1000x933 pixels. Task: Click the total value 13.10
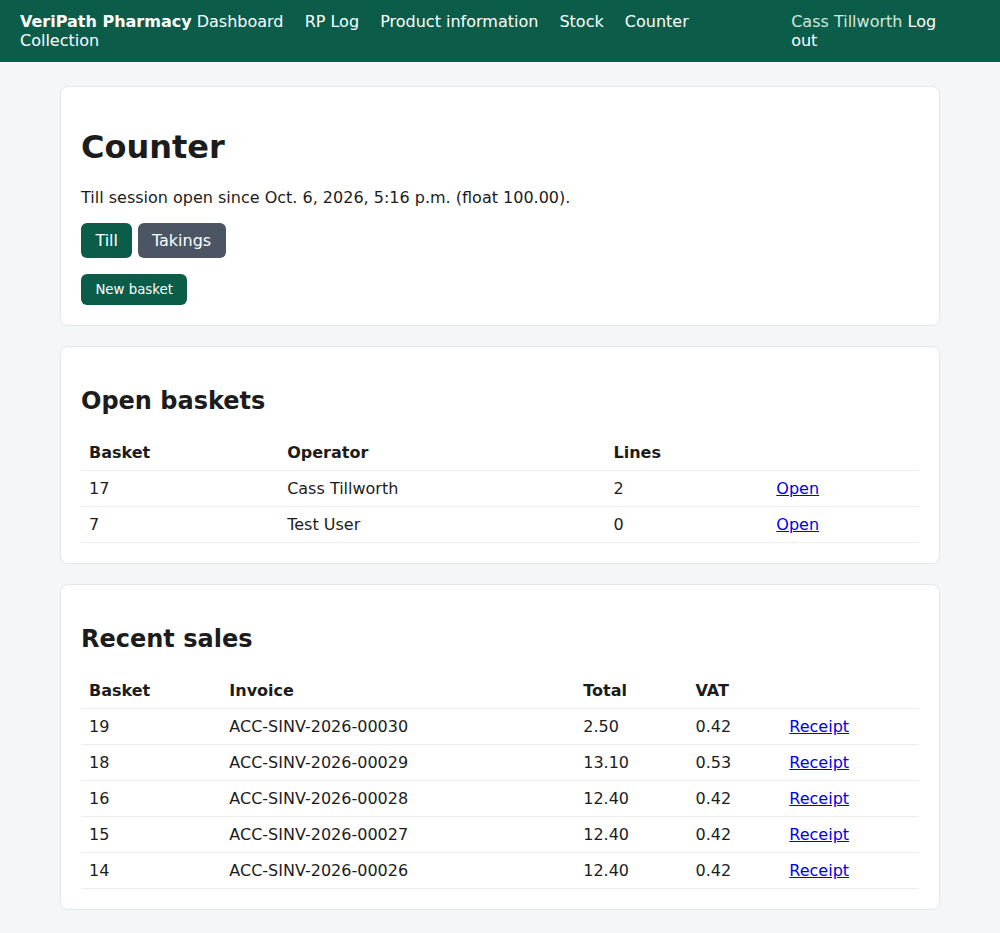pos(606,762)
